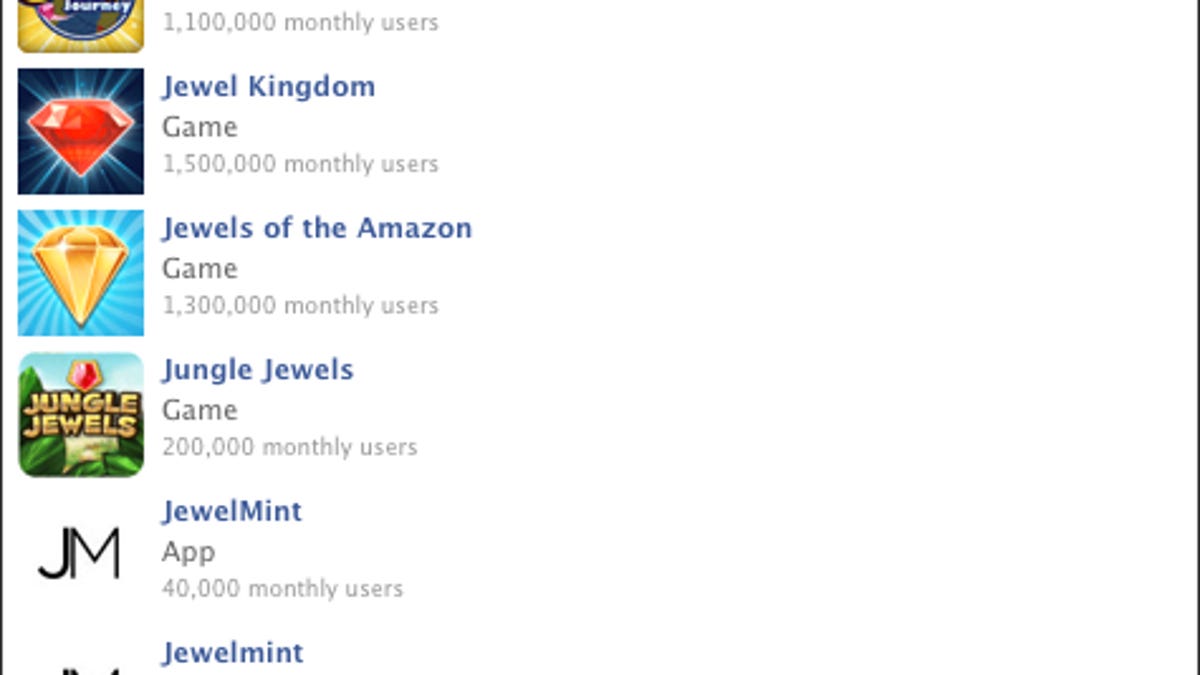Click the 1,100,000 monthly users text
The width and height of the screenshot is (1200, 675).
300,22
